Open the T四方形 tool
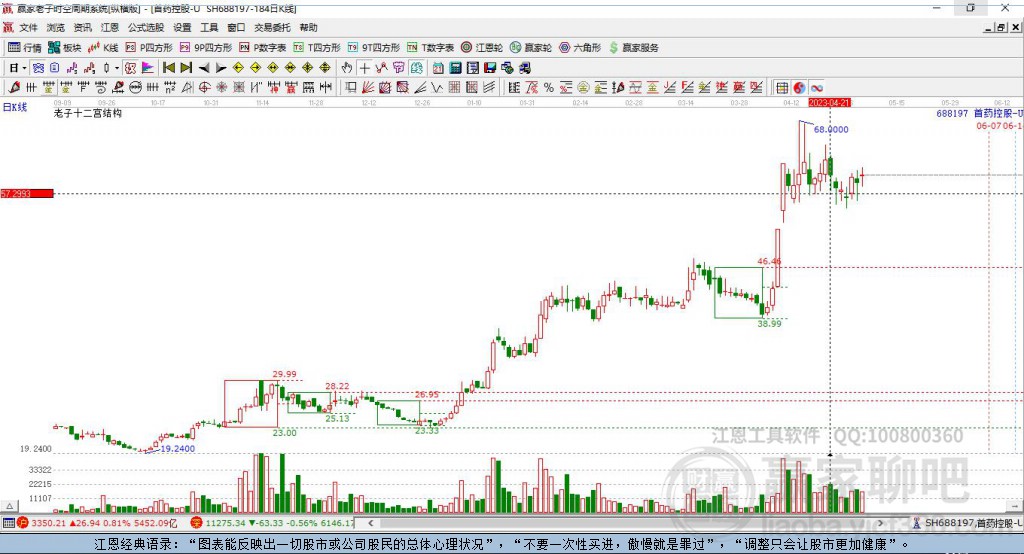 tap(317, 48)
